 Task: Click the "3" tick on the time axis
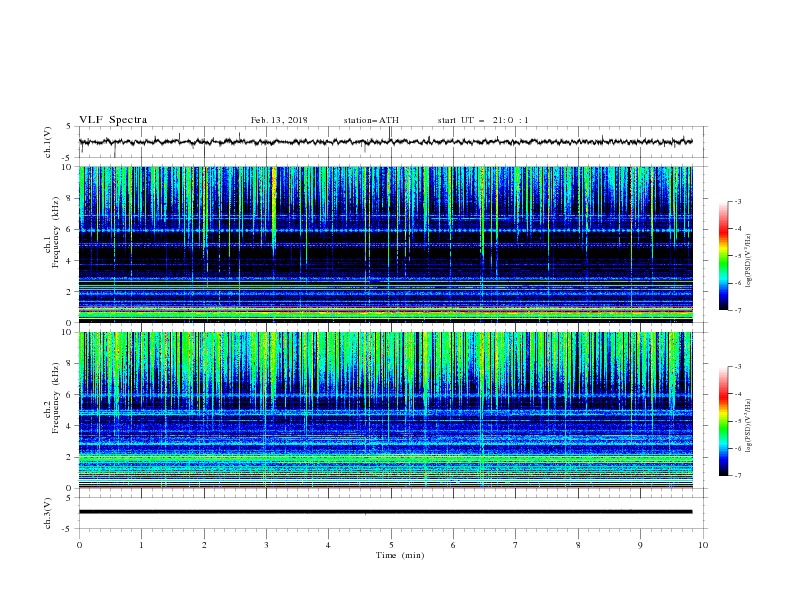[266, 545]
